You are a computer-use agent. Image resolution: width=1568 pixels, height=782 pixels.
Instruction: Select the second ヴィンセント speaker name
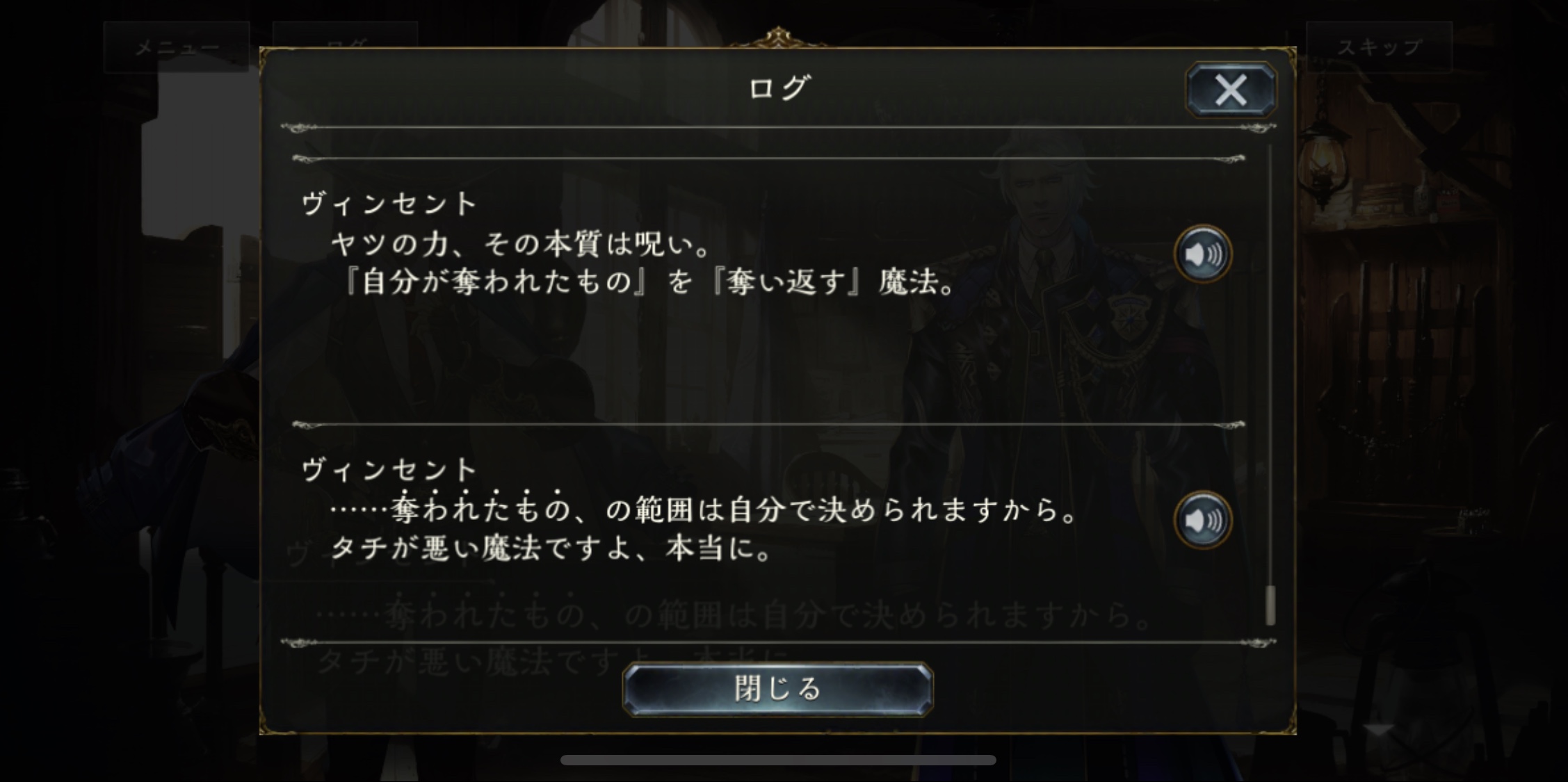point(390,471)
